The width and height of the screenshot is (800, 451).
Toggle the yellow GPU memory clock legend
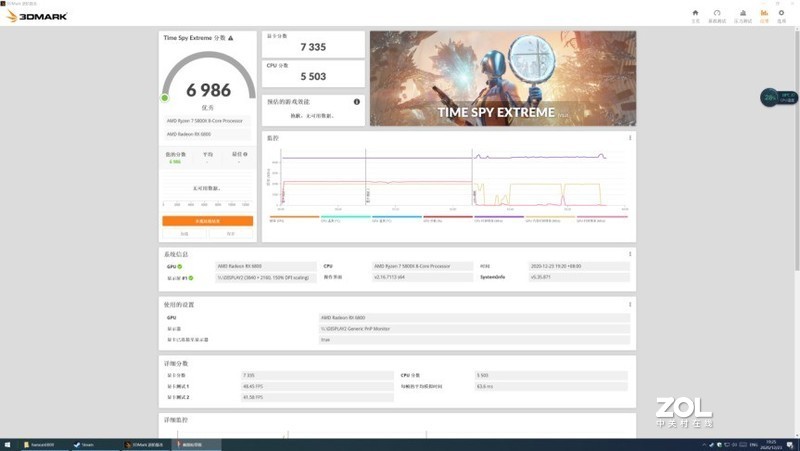click(x=551, y=219)
